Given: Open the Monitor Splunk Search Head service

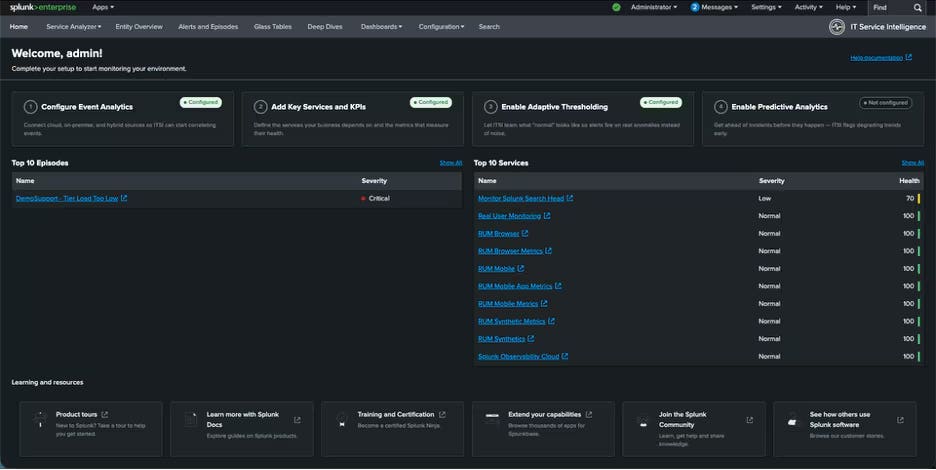Looking at the screenshot, I should click(x=521, y=198).
